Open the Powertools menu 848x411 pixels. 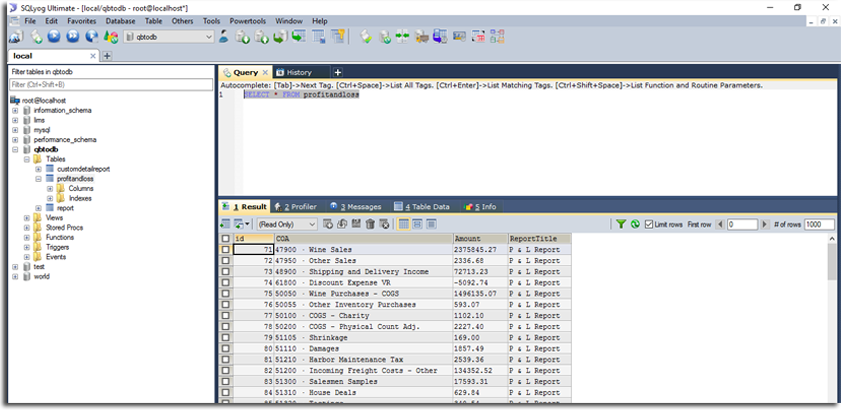pos(250,20)
